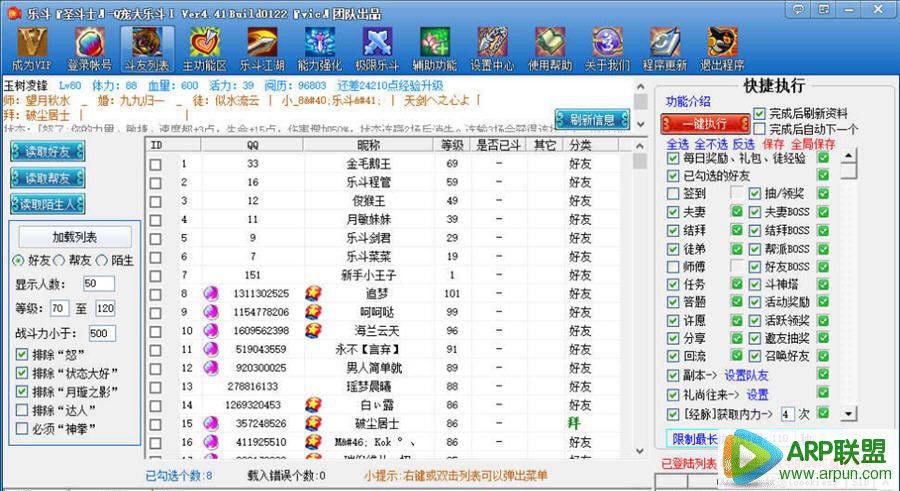Image resolution: width=900 pixels, height=491 pixels.
Task: Enable 完成后自动下一个 checkbox
Action: 759,129
